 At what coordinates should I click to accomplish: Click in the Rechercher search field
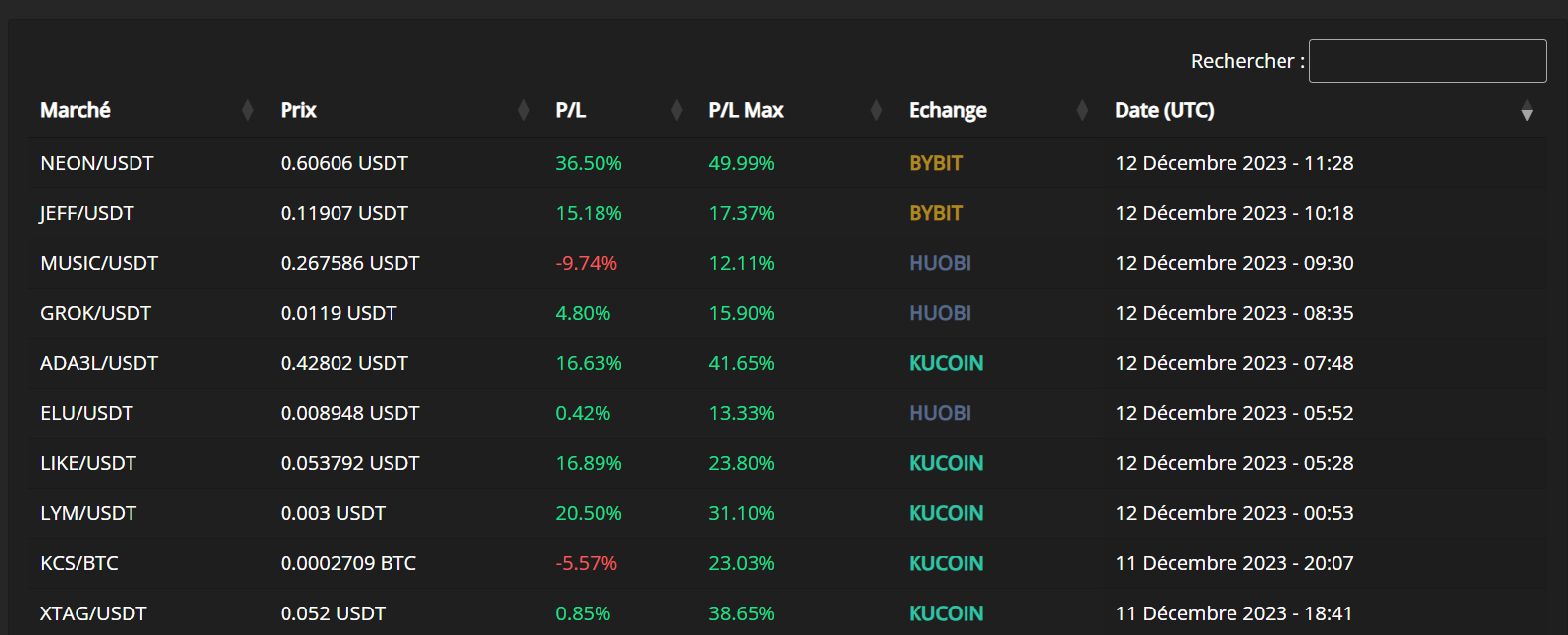(1427, 62)
